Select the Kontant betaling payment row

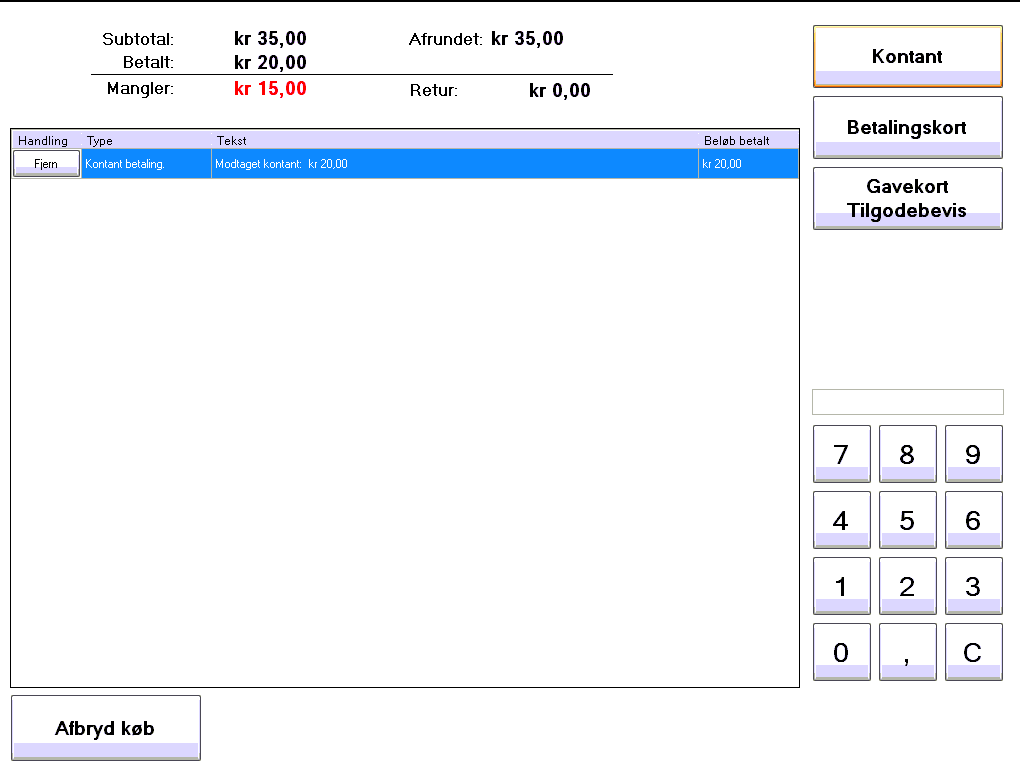[x=450, y=164]
